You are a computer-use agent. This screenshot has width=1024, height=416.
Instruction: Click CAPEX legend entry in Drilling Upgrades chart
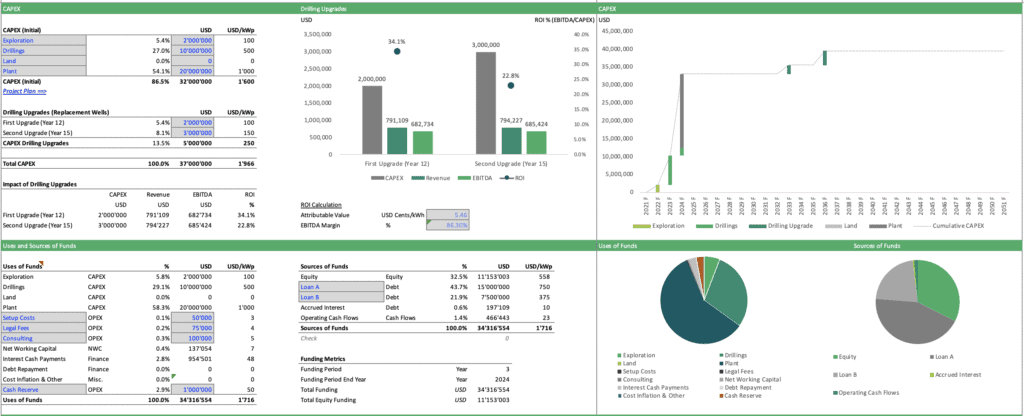click(388, 178)
